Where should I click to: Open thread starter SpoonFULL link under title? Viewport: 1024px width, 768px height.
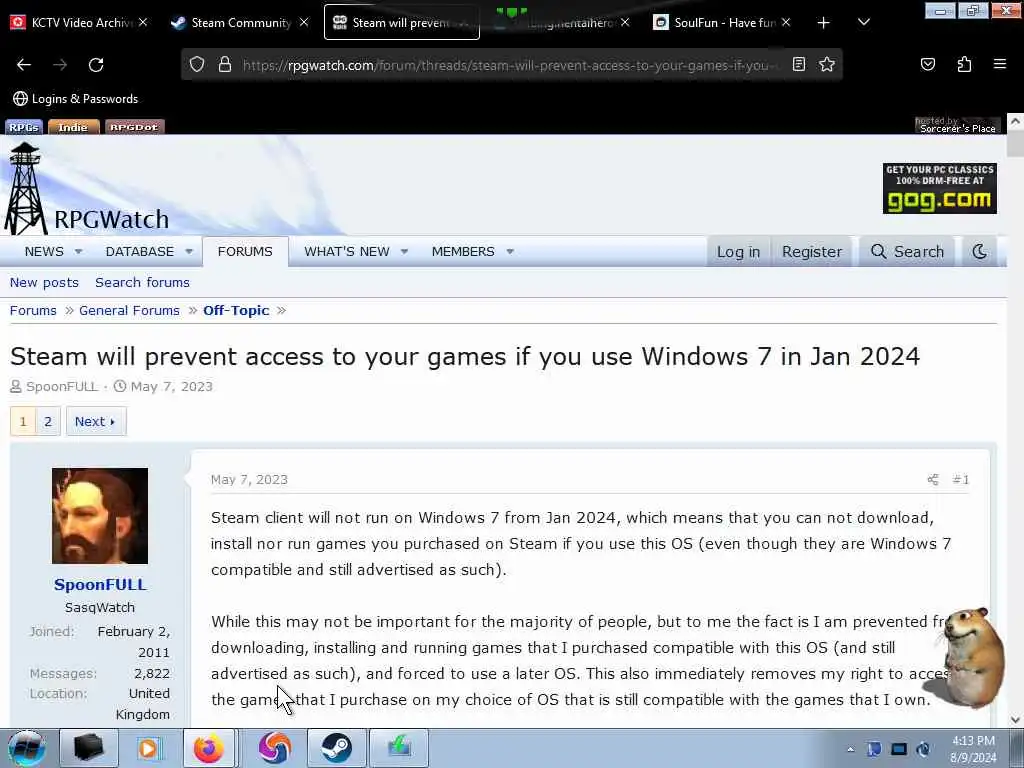click(61, 387)
